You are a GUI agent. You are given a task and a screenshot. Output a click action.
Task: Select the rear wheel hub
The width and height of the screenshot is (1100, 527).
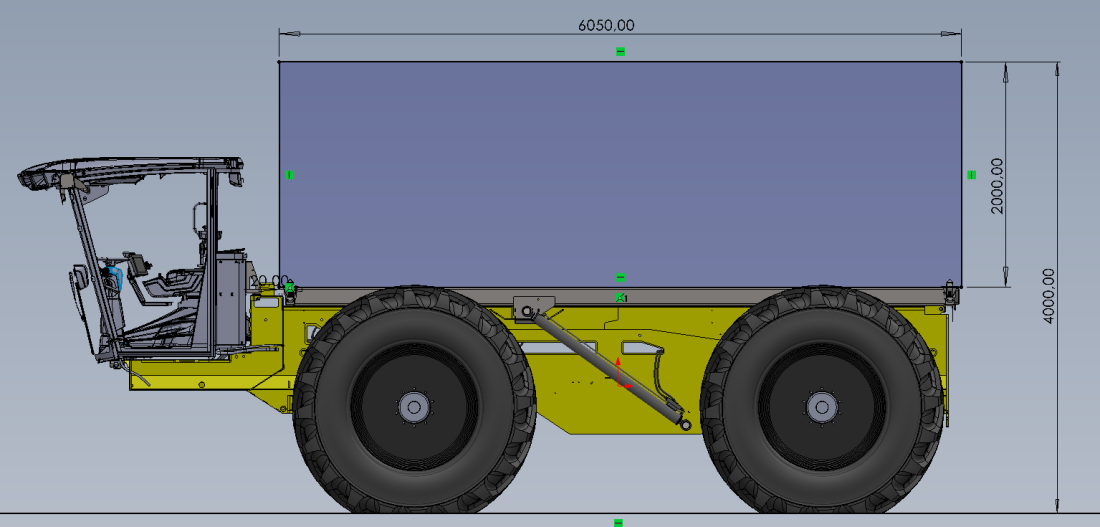(821, 406)
